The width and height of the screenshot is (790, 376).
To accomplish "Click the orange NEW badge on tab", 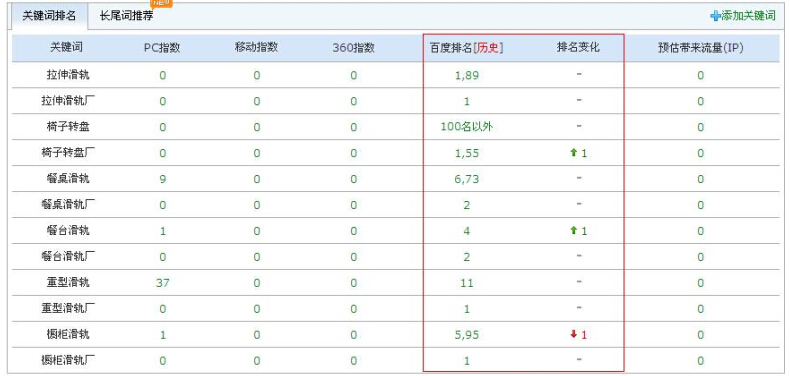I will (162, 4).
